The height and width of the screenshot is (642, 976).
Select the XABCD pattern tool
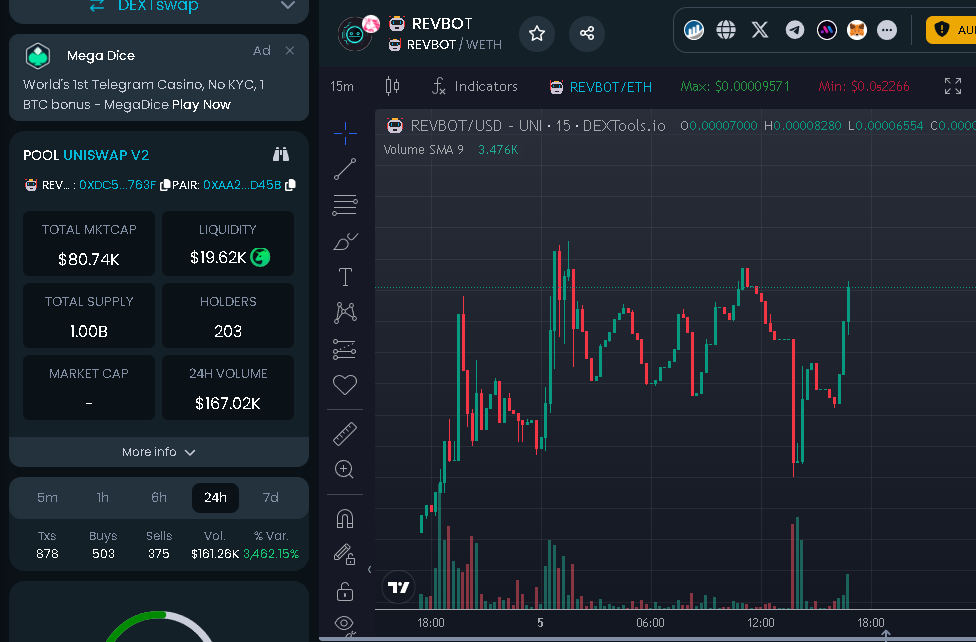(x=344, y=312)
